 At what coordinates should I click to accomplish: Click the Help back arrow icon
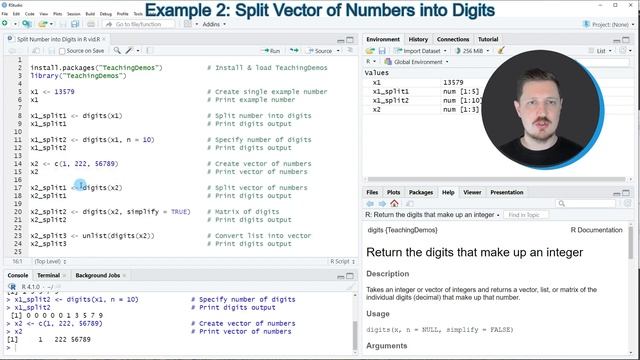point(370,203)
